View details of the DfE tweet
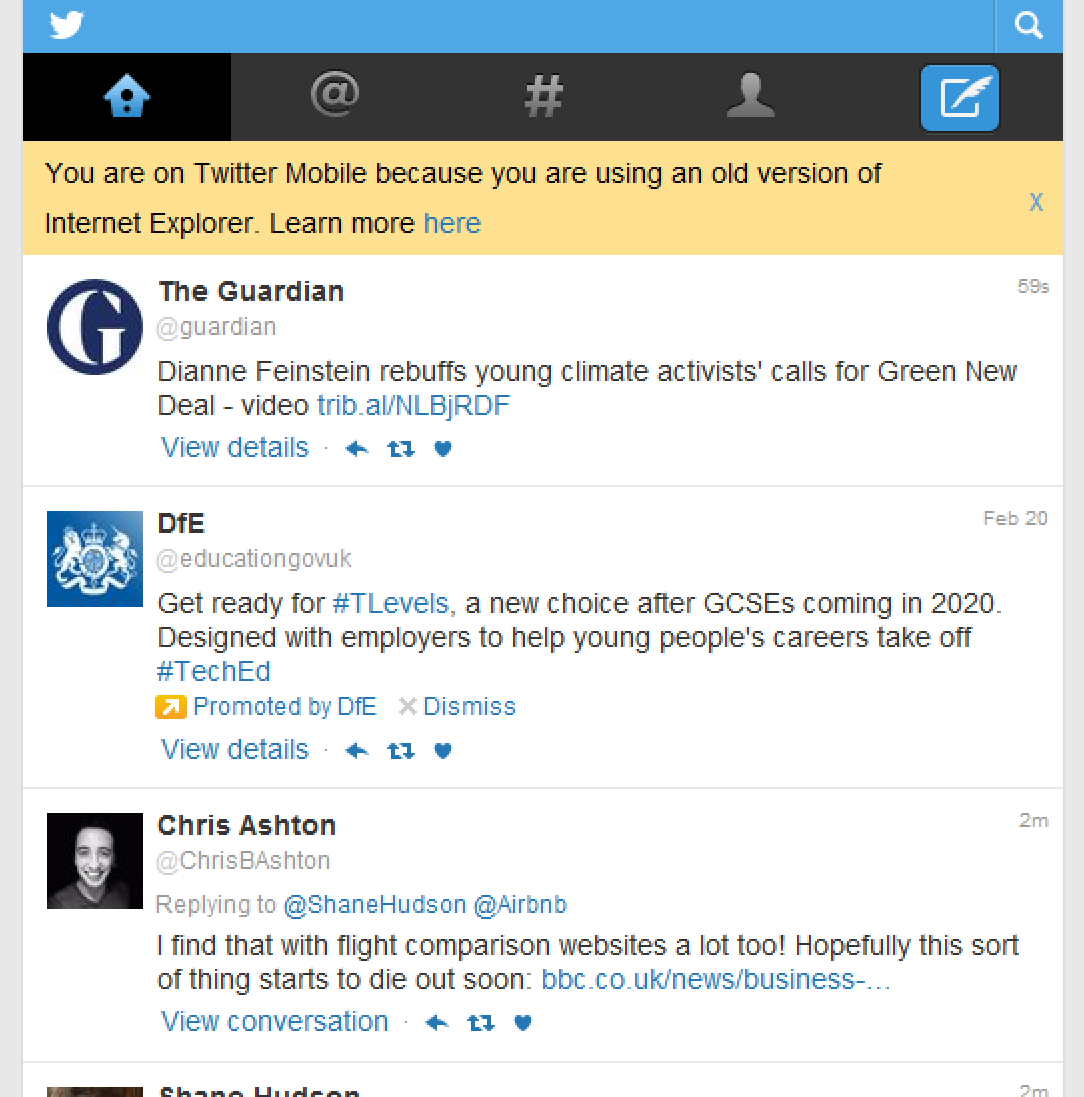The width and height of the screenshot is (1084, 1097). click(x=234, y=750)
